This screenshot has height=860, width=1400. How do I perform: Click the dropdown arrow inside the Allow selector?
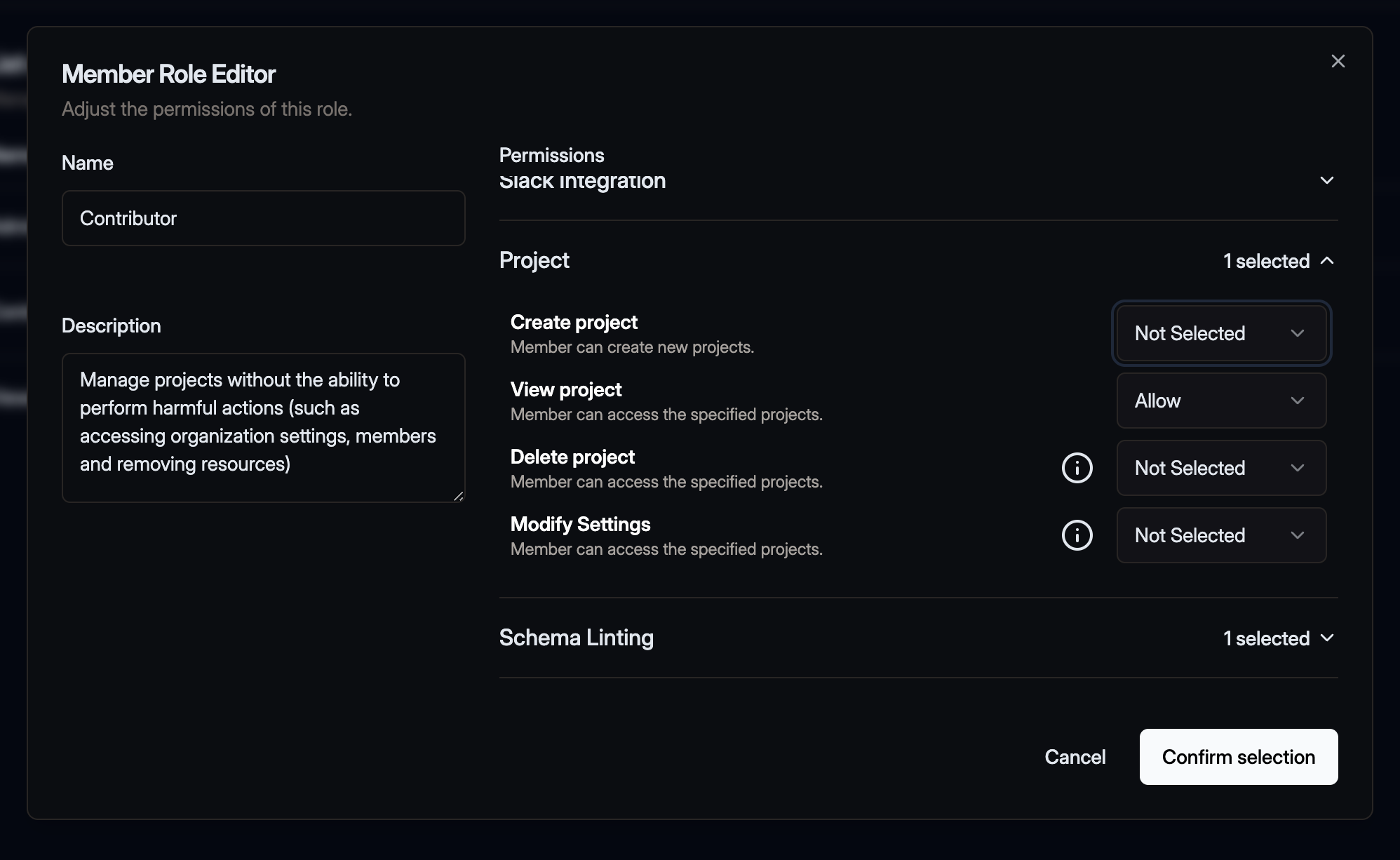(1297, 401)
